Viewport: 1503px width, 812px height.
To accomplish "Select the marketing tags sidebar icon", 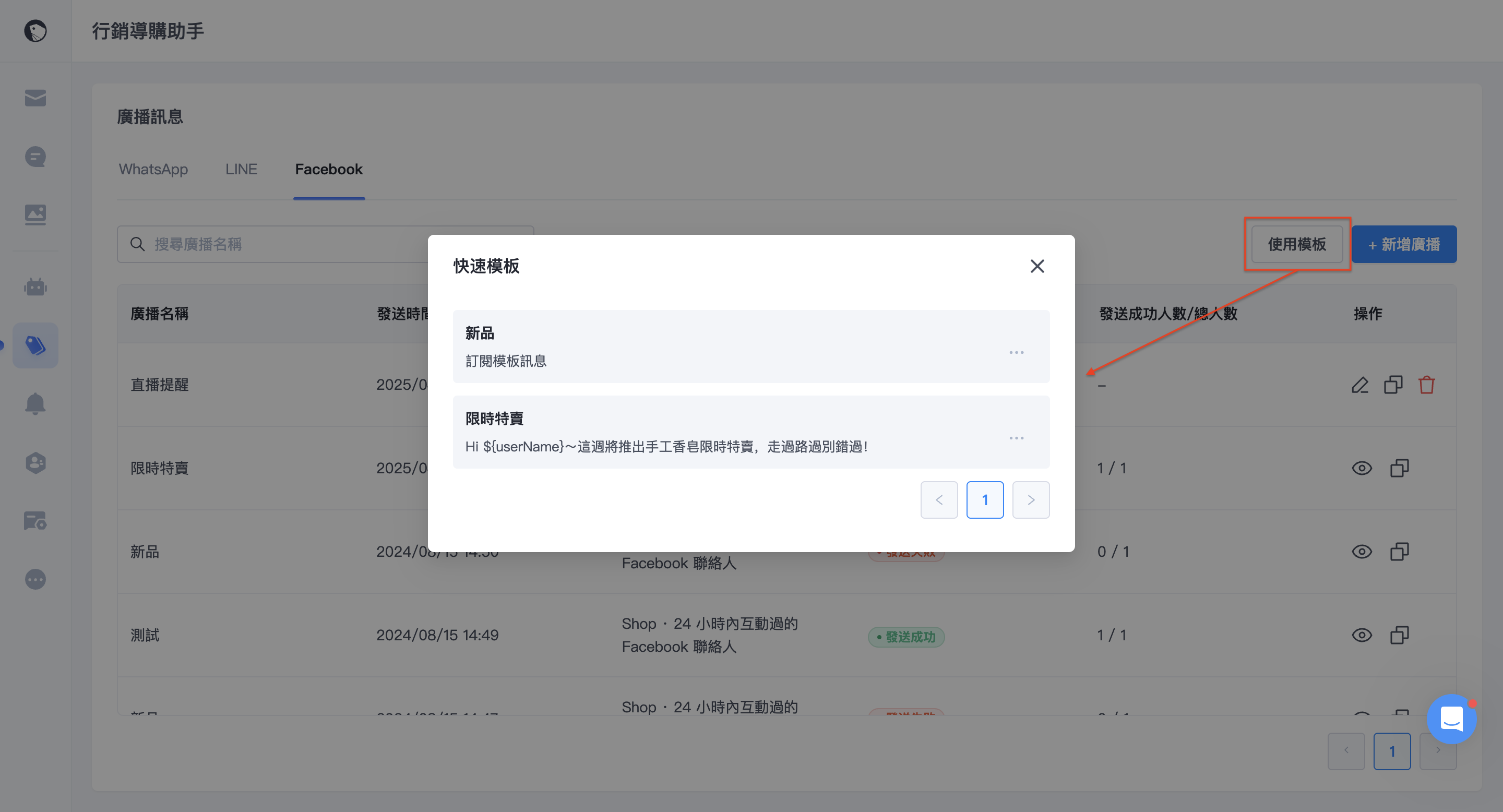I will click(x=35, y=345).
